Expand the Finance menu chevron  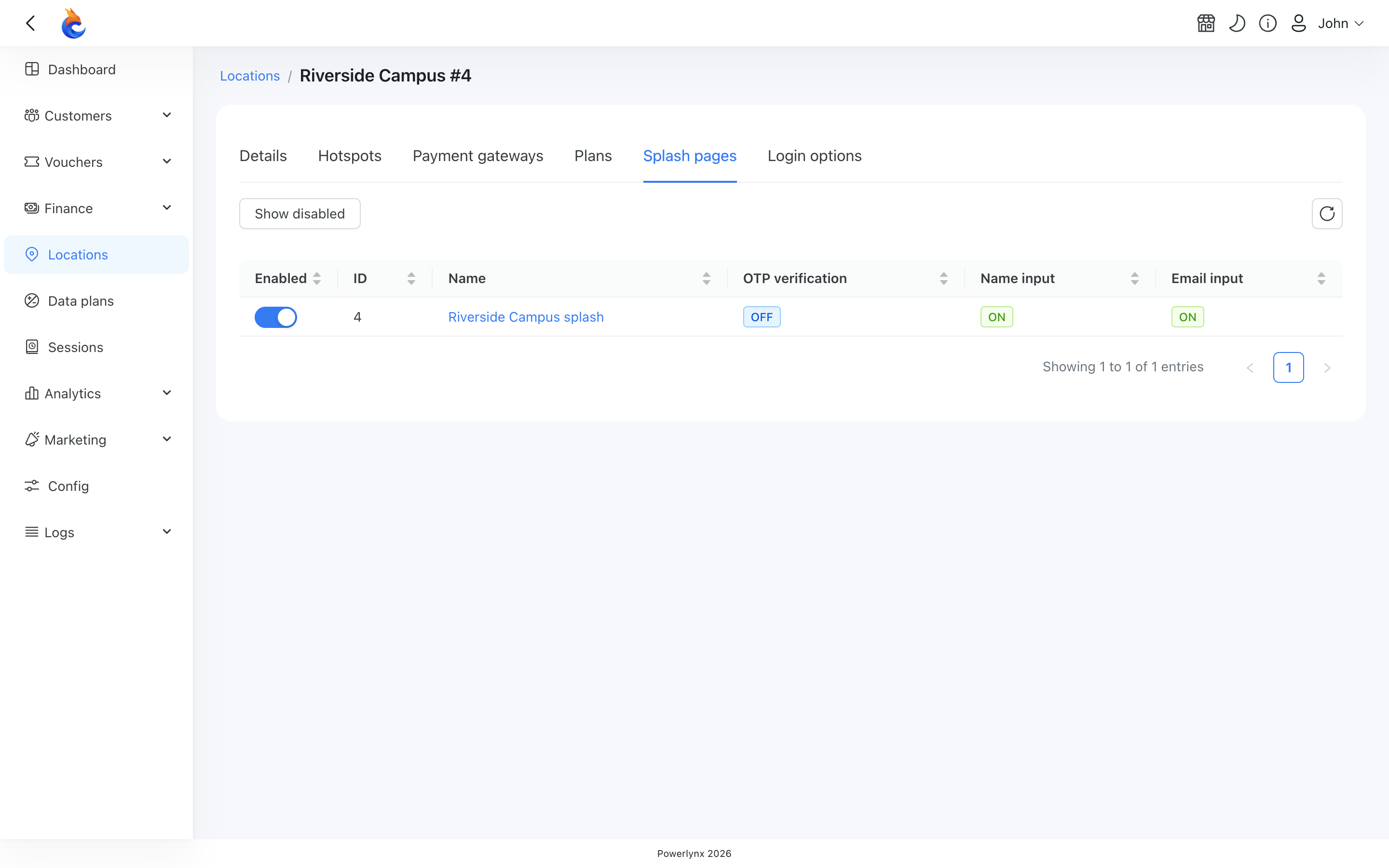[x=167, y=208]
